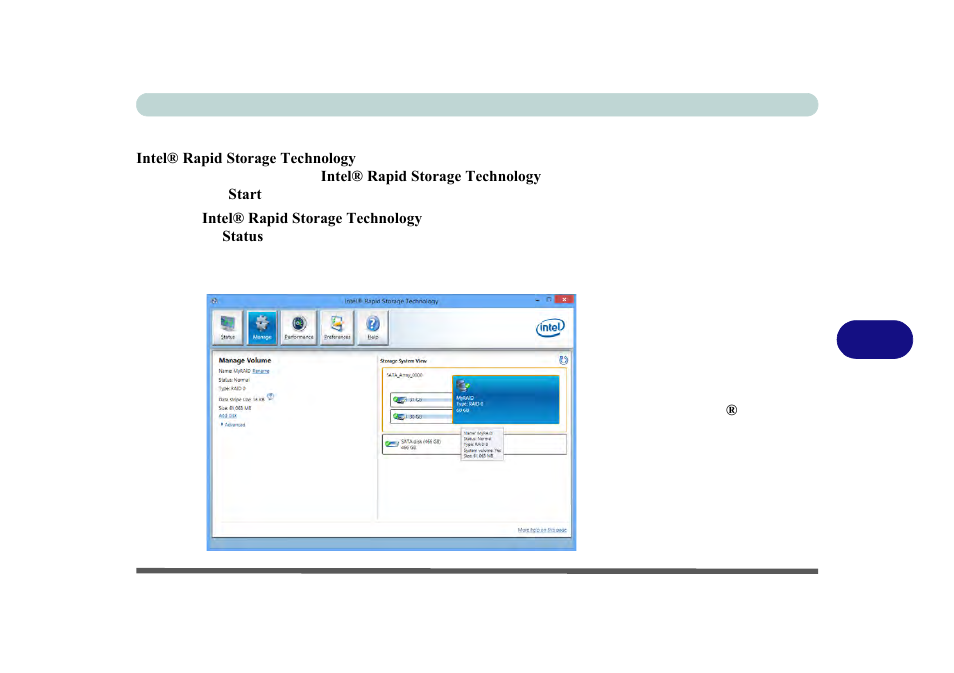Select the 30 GB array disk
The width and height of the screenshot is (954, 673).
coord(421,417)
